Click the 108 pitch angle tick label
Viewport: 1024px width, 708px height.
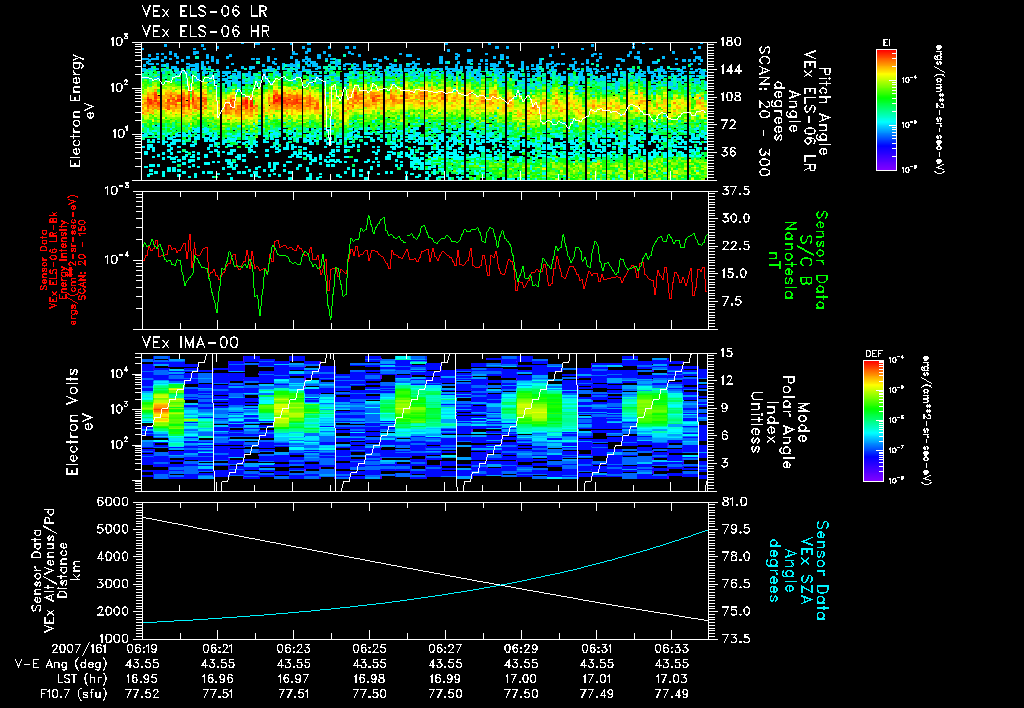coord(731,97)
